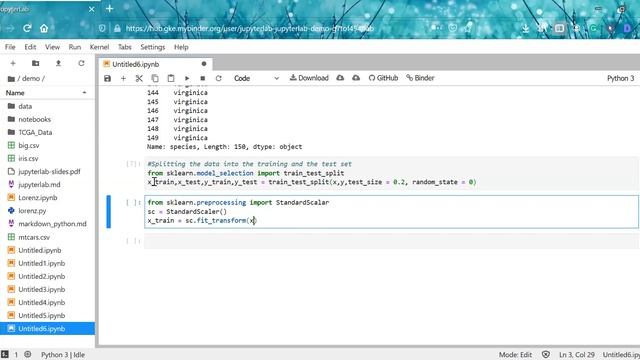Viewport: 640px width, 360px height.
Task: Select jupyterlab.md file
Action: coord(47,184)
